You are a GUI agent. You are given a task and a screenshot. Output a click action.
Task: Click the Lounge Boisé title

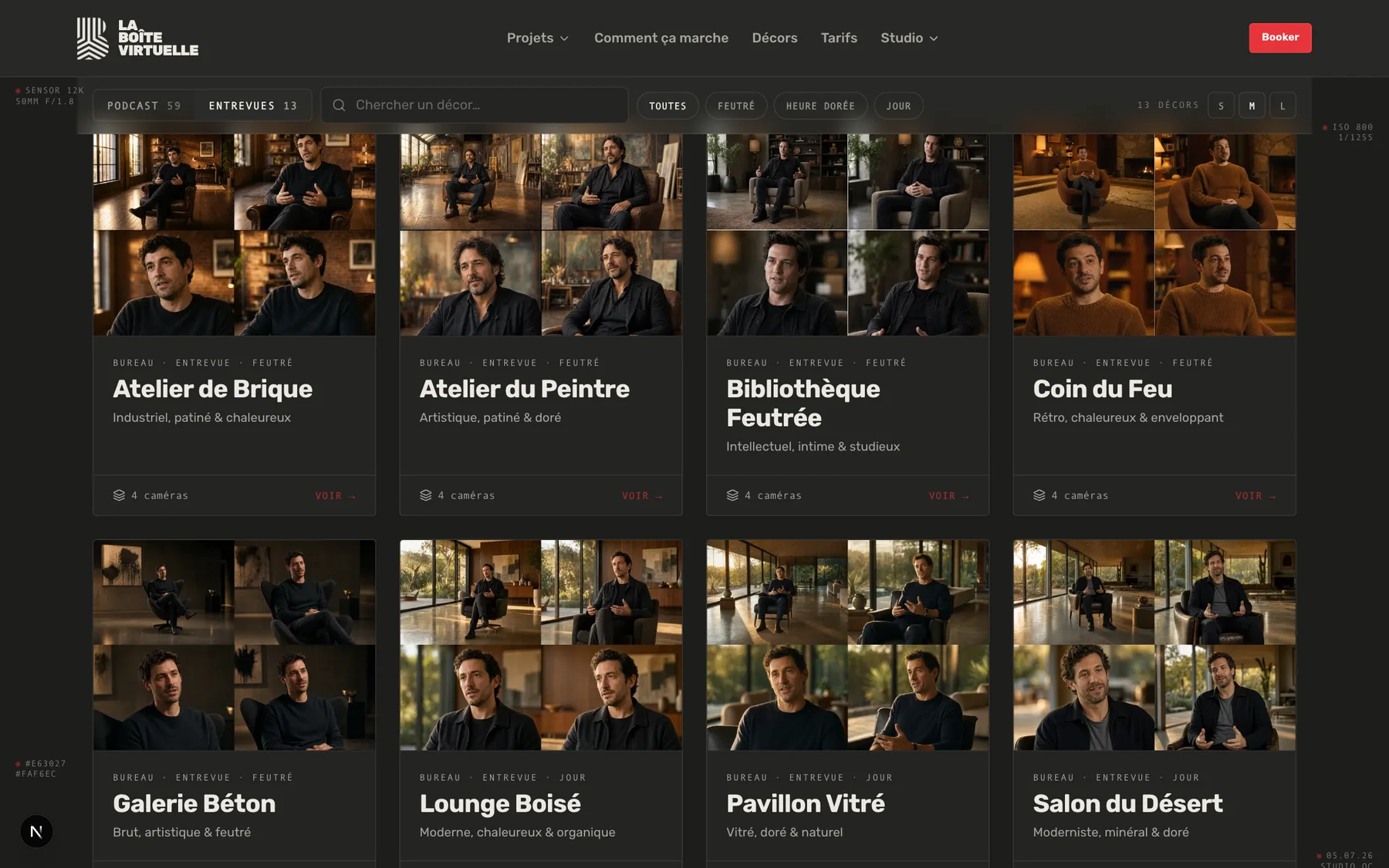pos(500,804)
